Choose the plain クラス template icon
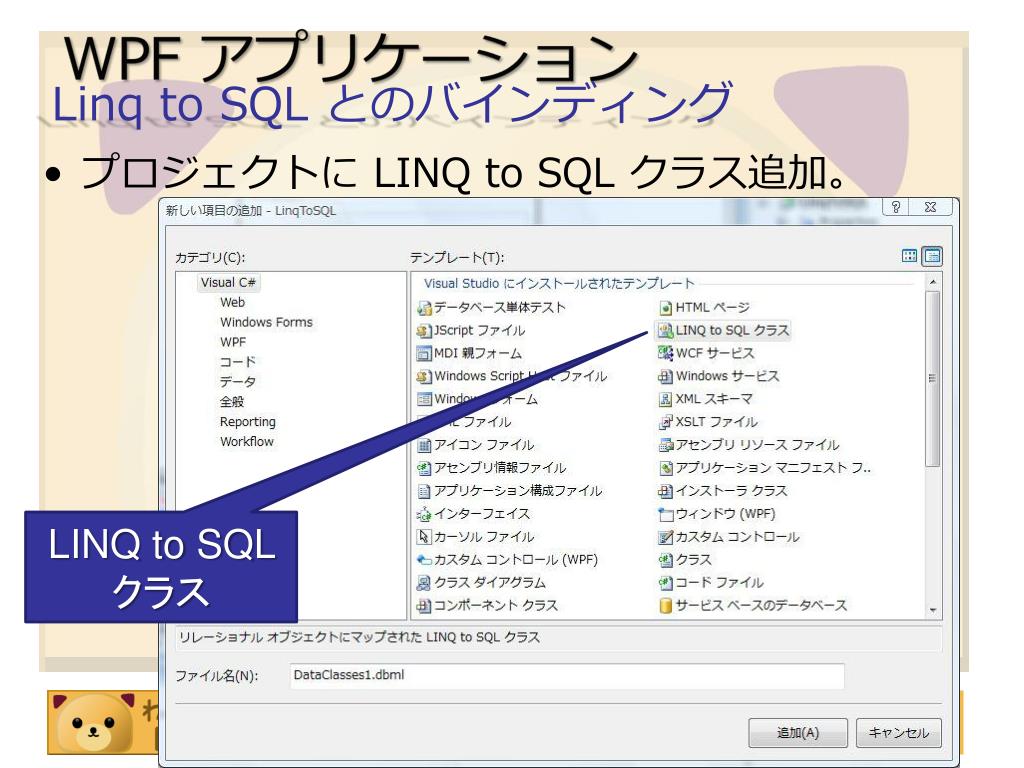 point(665,560)
